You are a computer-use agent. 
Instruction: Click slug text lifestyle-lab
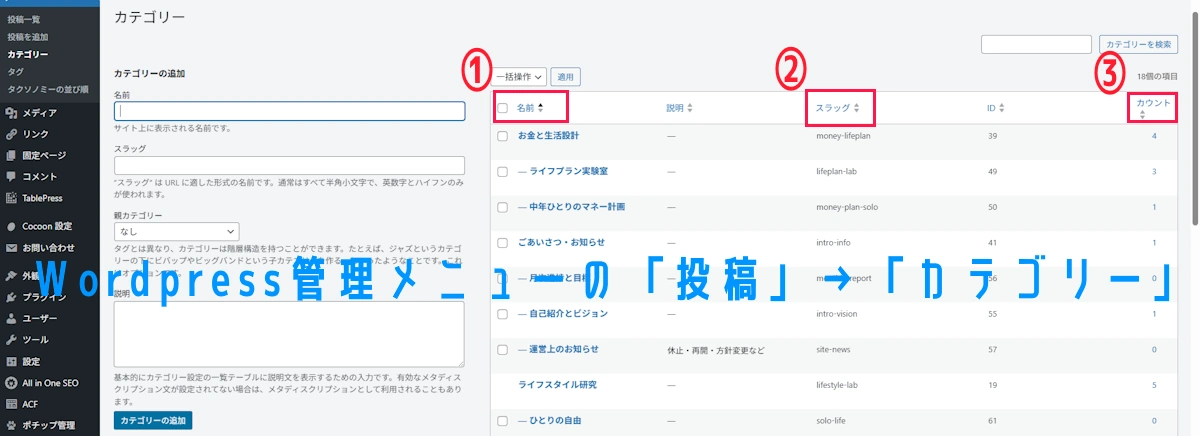click(838, 385)
